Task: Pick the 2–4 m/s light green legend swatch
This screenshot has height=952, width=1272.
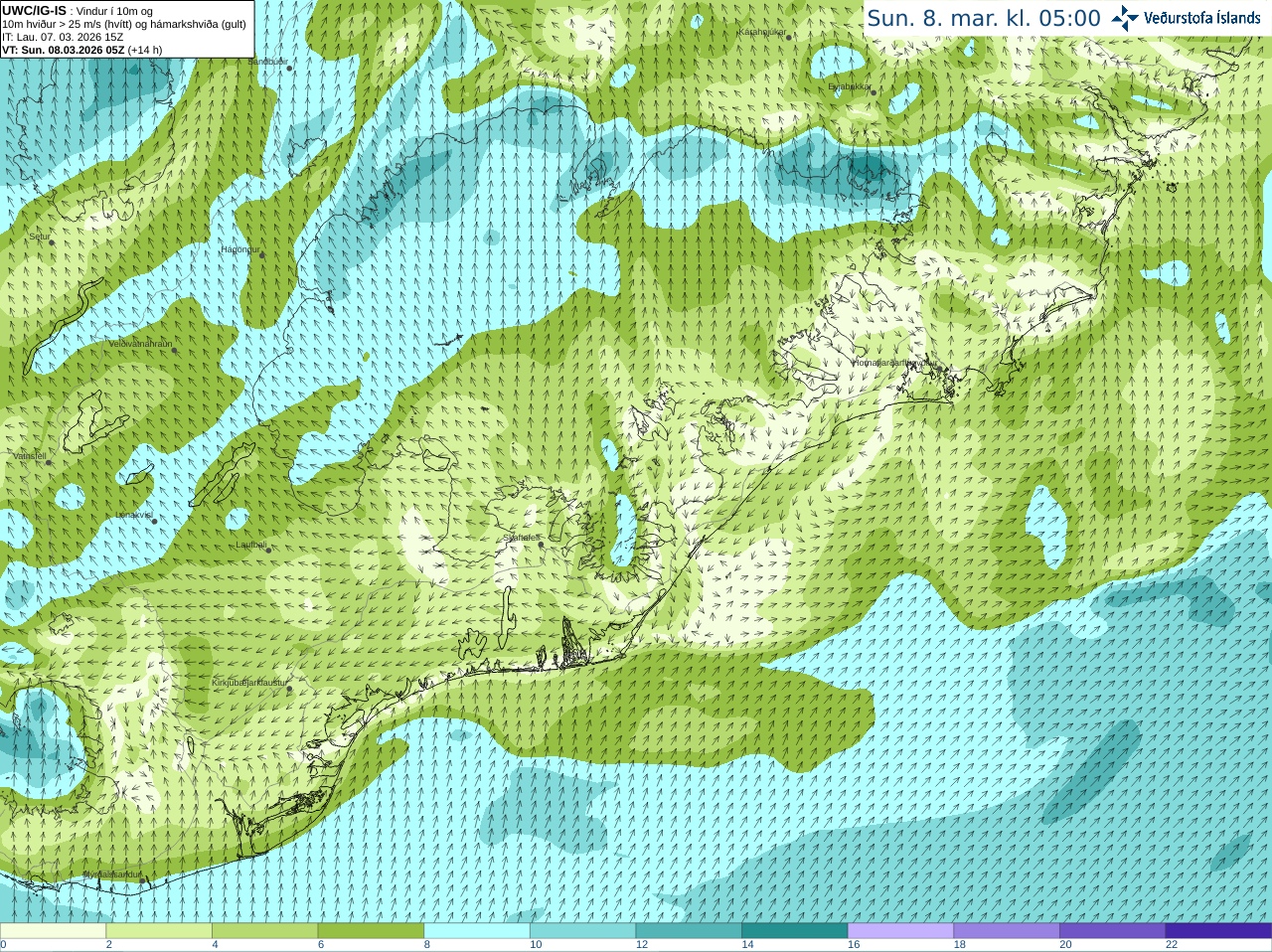Action: click(x=159, y=931)
